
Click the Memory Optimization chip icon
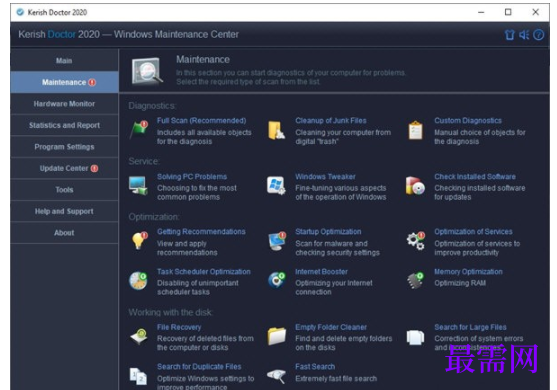coord(415,281)
